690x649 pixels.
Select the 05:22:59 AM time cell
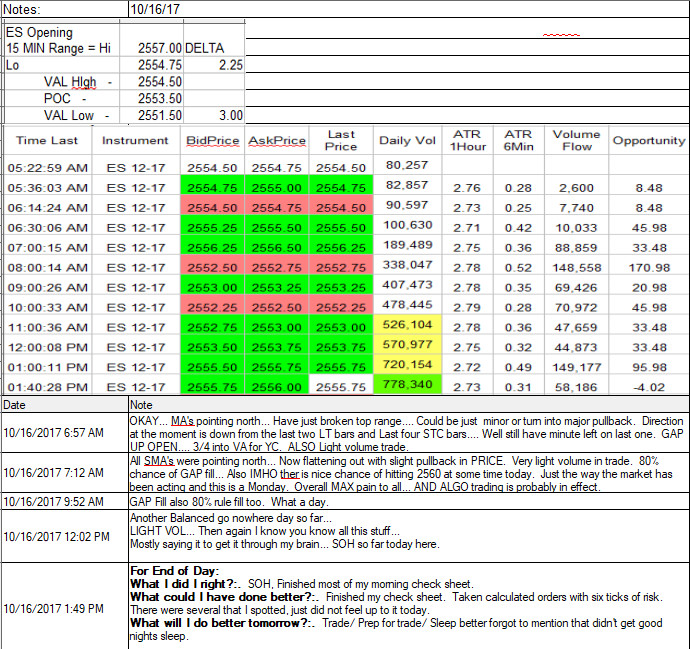(48, 168)
